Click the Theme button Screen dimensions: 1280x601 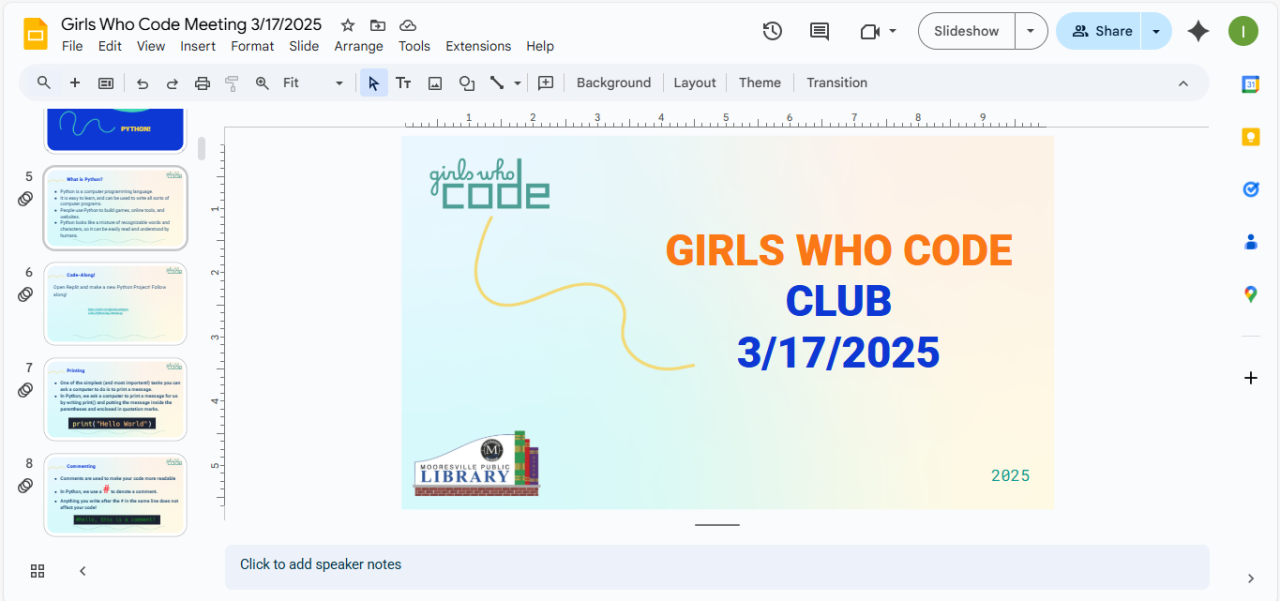[x=760, y=83]
